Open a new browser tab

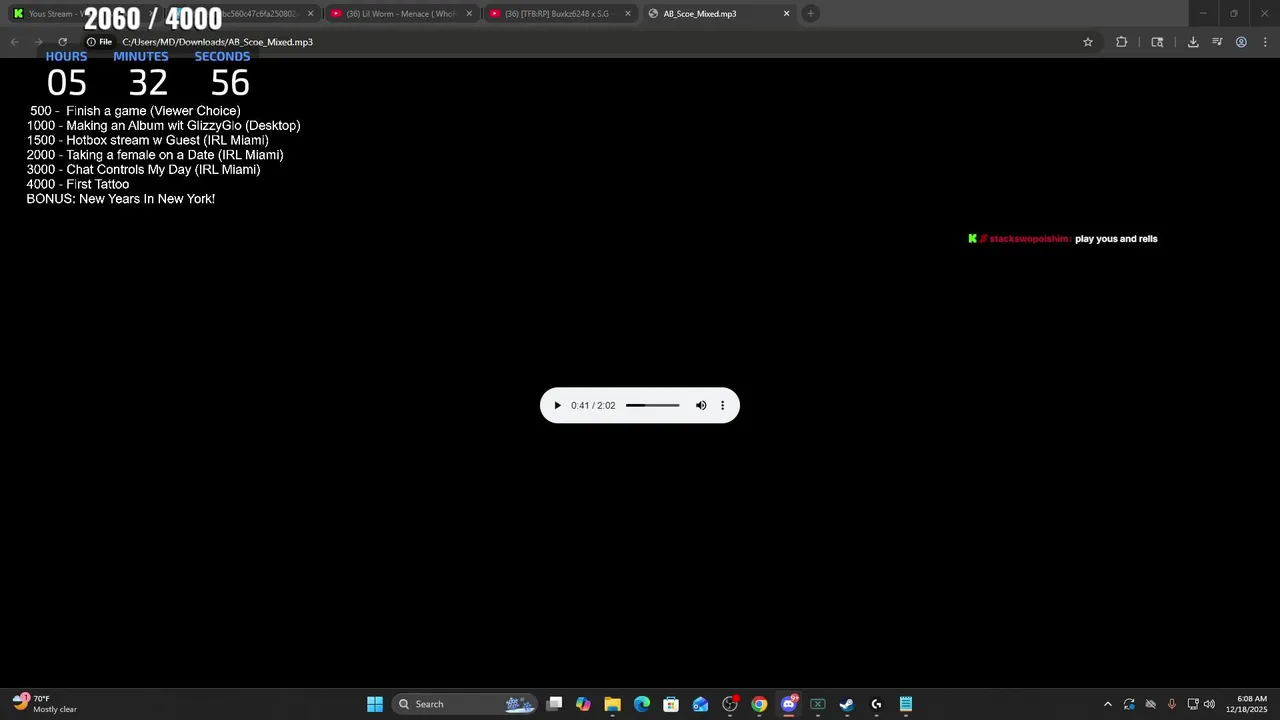click(811, 14)
